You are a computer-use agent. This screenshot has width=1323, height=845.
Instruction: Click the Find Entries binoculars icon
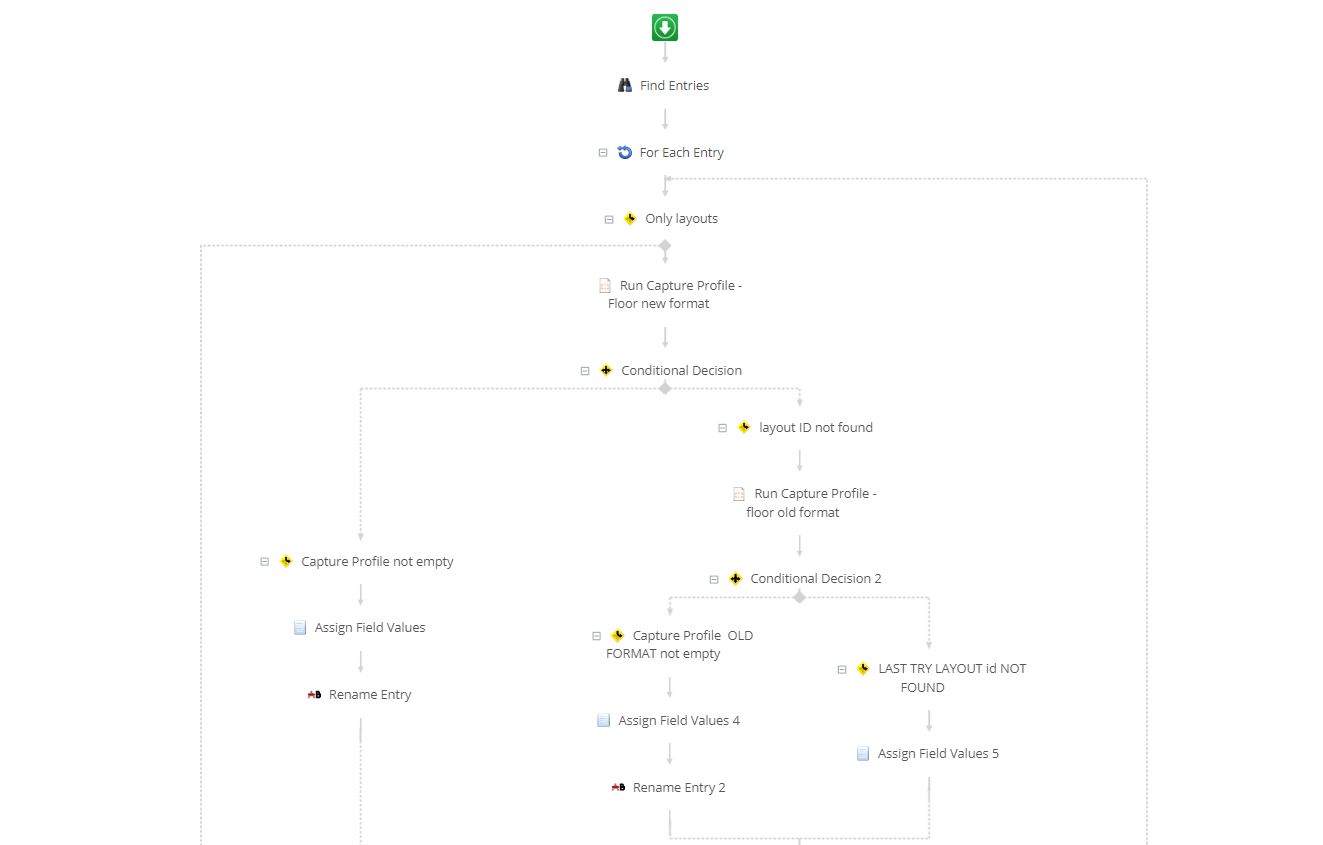(625, 85)
